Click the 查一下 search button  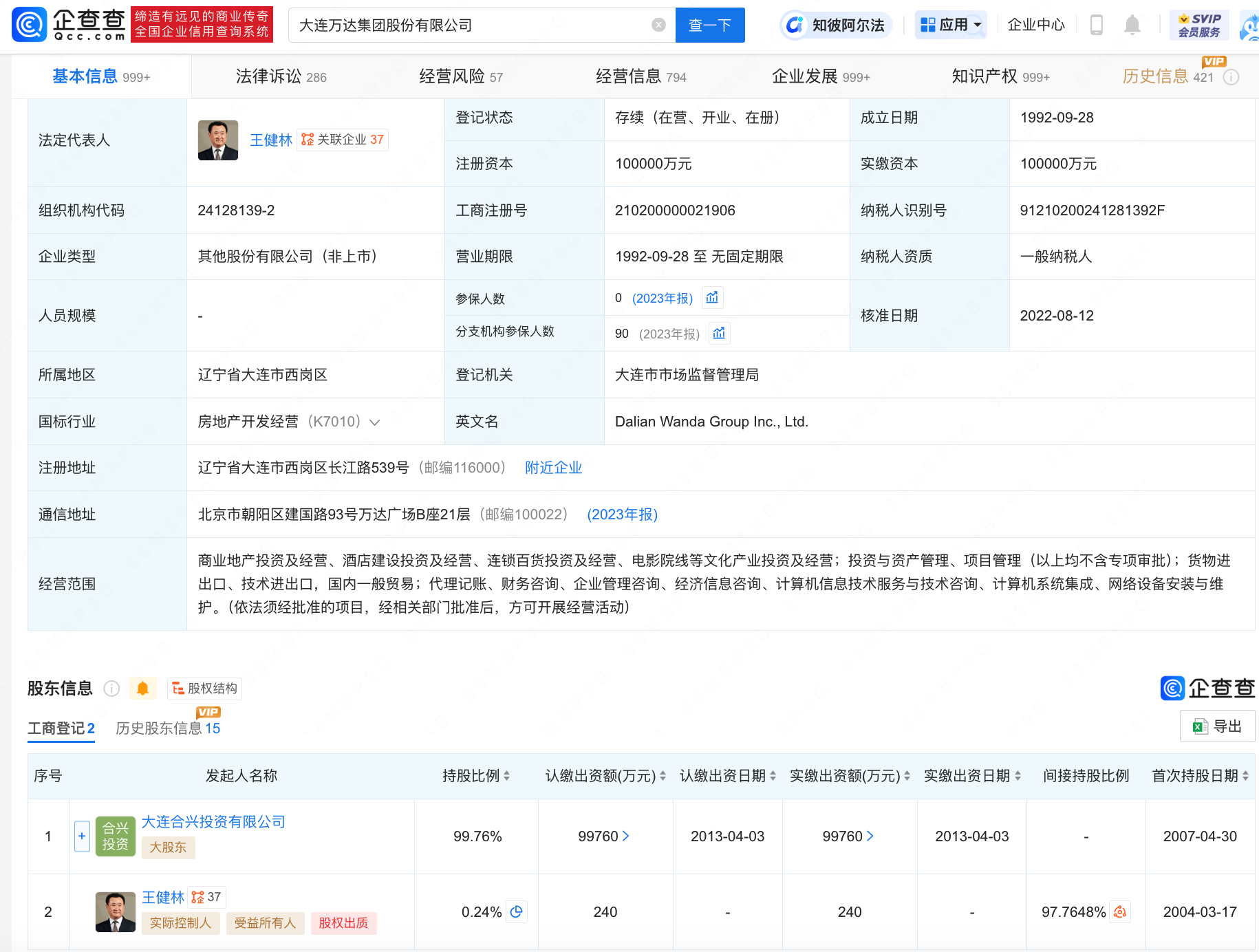tap(710, 25)
